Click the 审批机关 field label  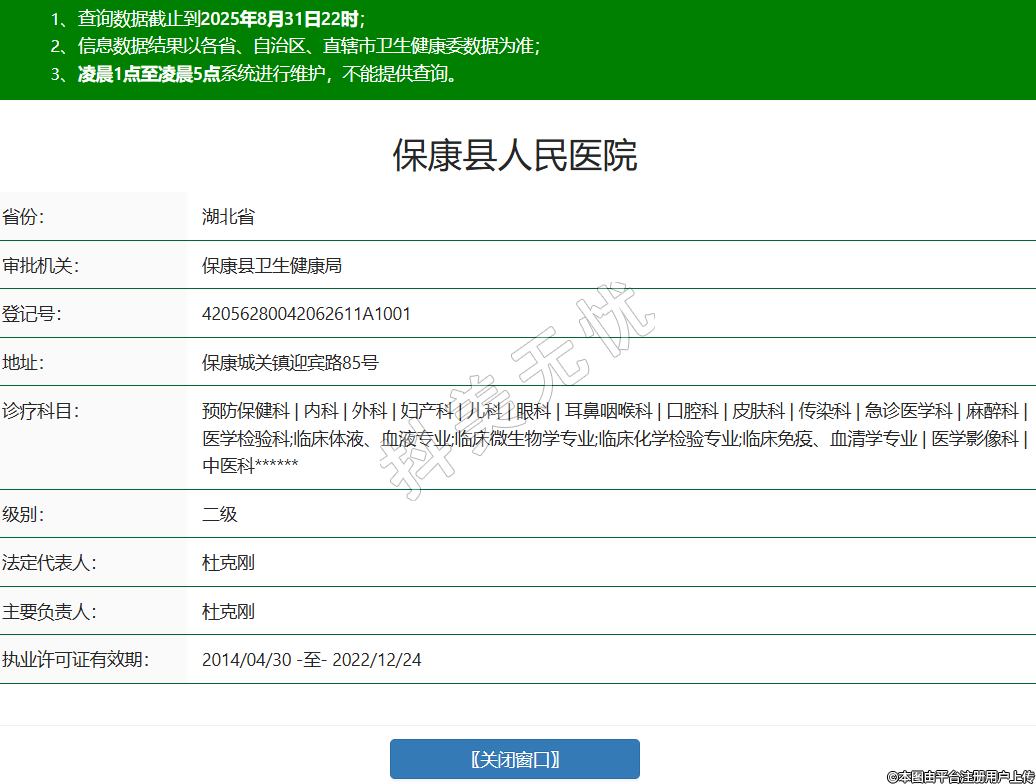pos(40,265)
